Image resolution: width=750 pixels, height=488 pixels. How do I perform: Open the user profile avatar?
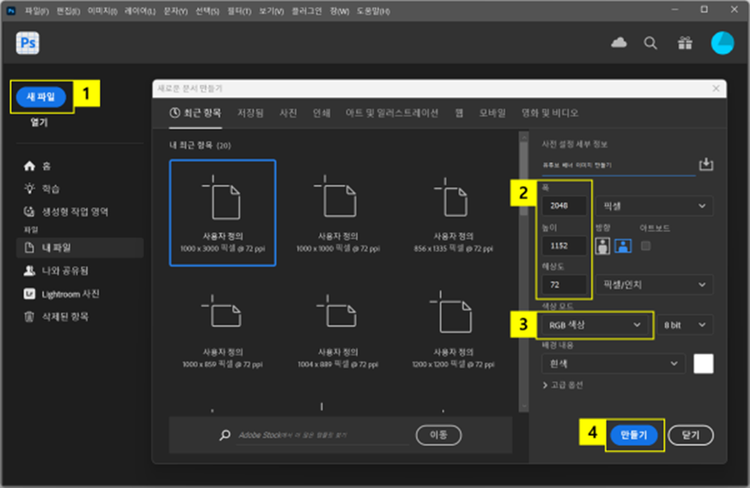click(x=722, y=43)
